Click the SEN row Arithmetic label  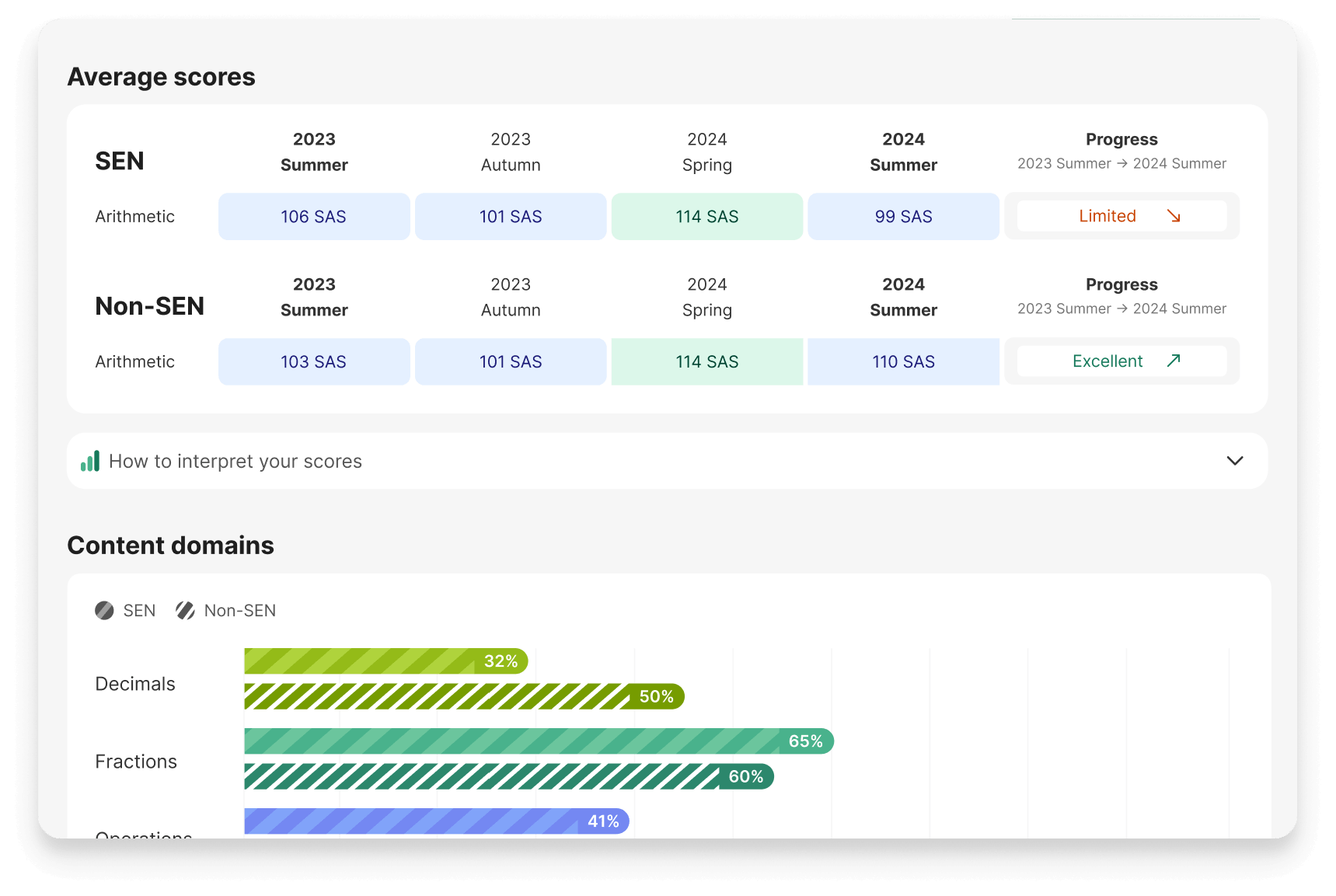pyautogui.click(x=135, y=217)
